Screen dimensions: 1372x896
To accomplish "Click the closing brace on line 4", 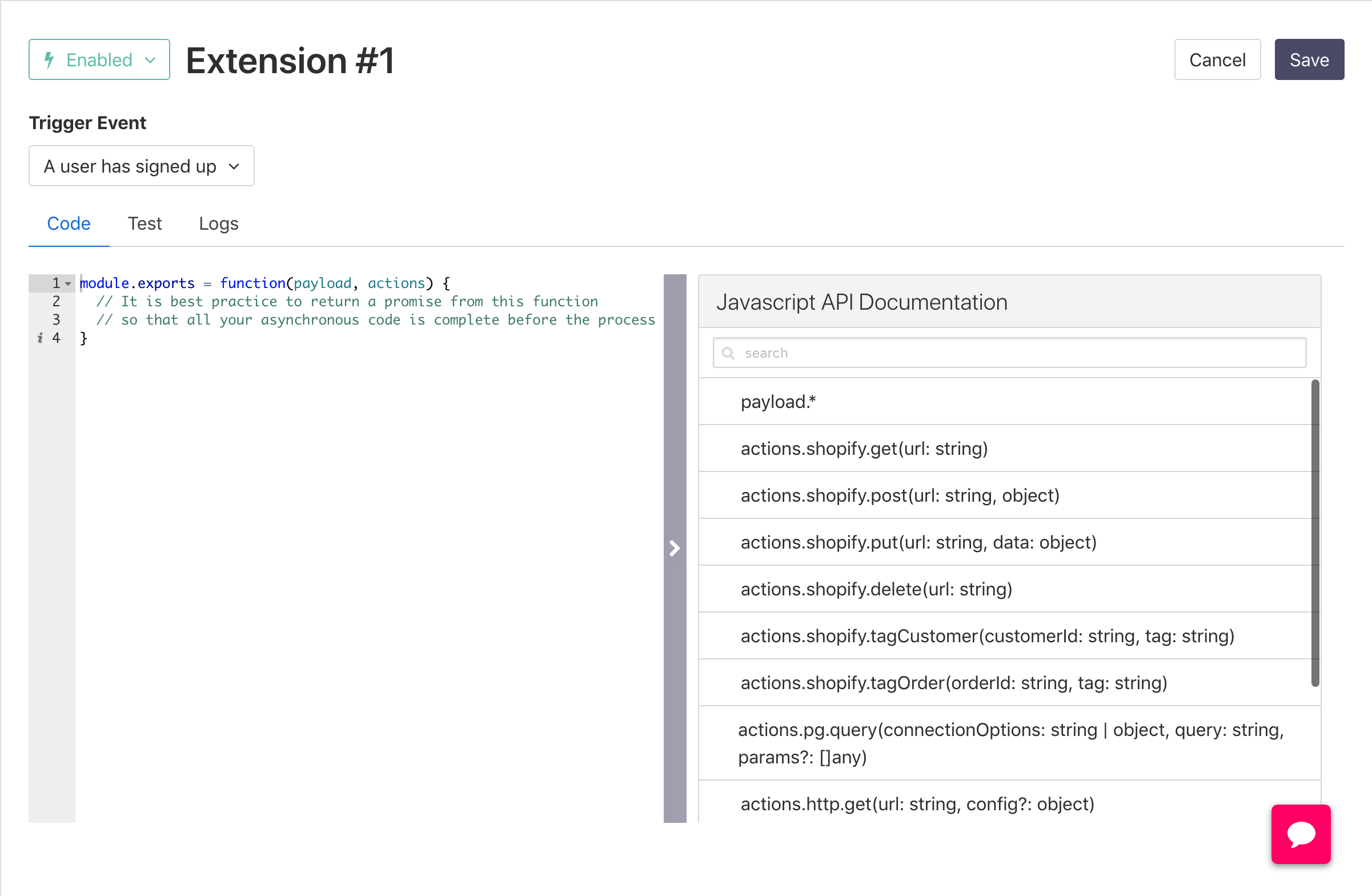I will pos(83,338).
